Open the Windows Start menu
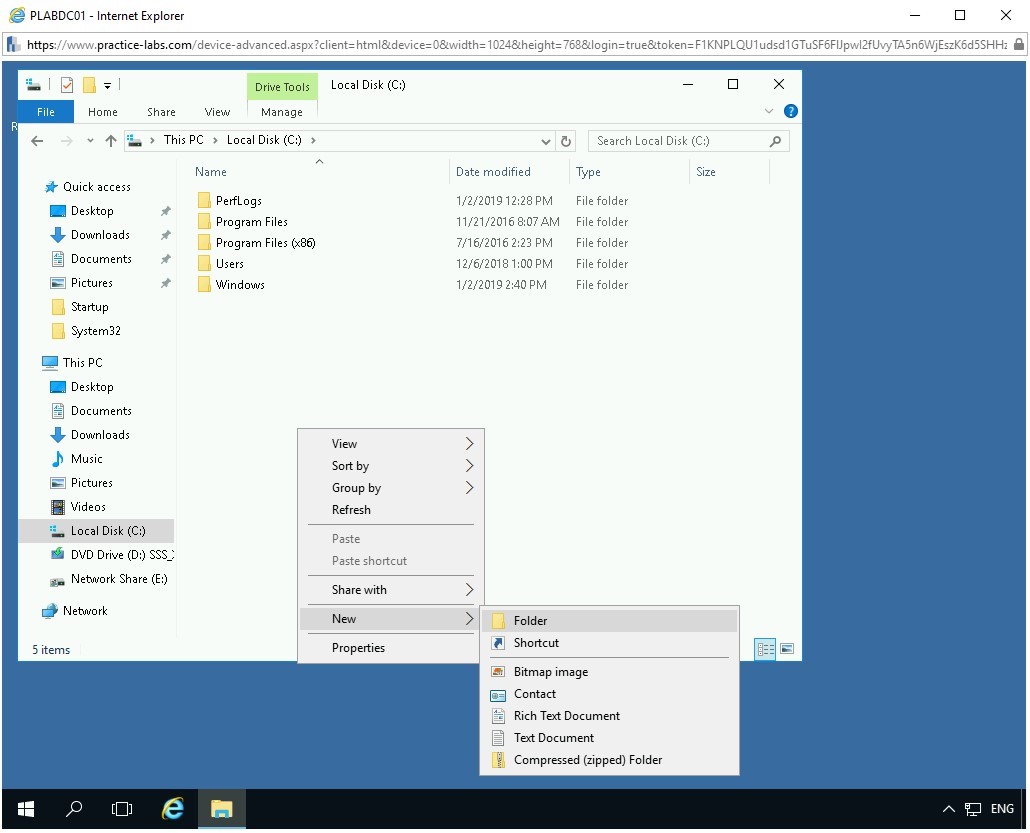 (26, 809)
